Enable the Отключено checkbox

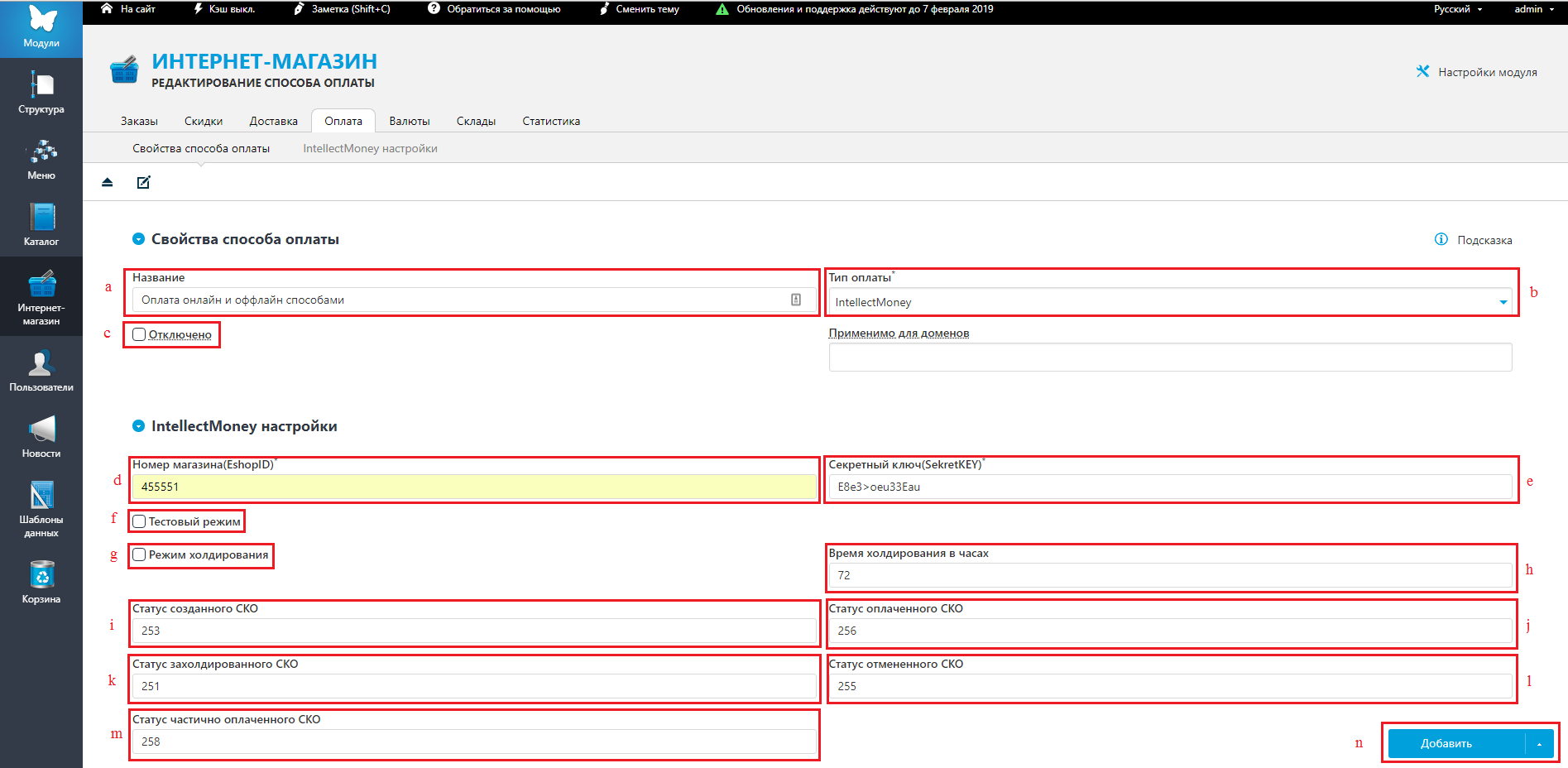click(x=139, y=334)
